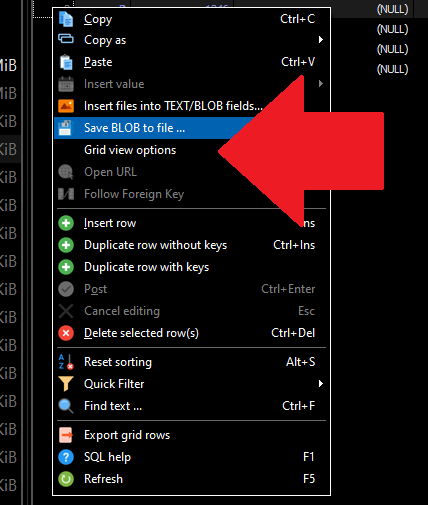The height and width of the screenshot is (505, 428).
Task: Open the Copy as menu entry
Action: click(x=192, y=40)
